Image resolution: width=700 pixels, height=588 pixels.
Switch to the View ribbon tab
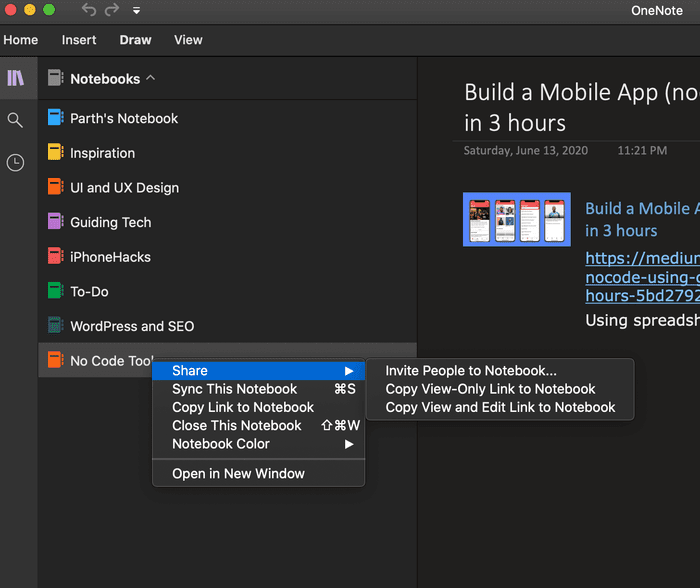coord(188,40)
